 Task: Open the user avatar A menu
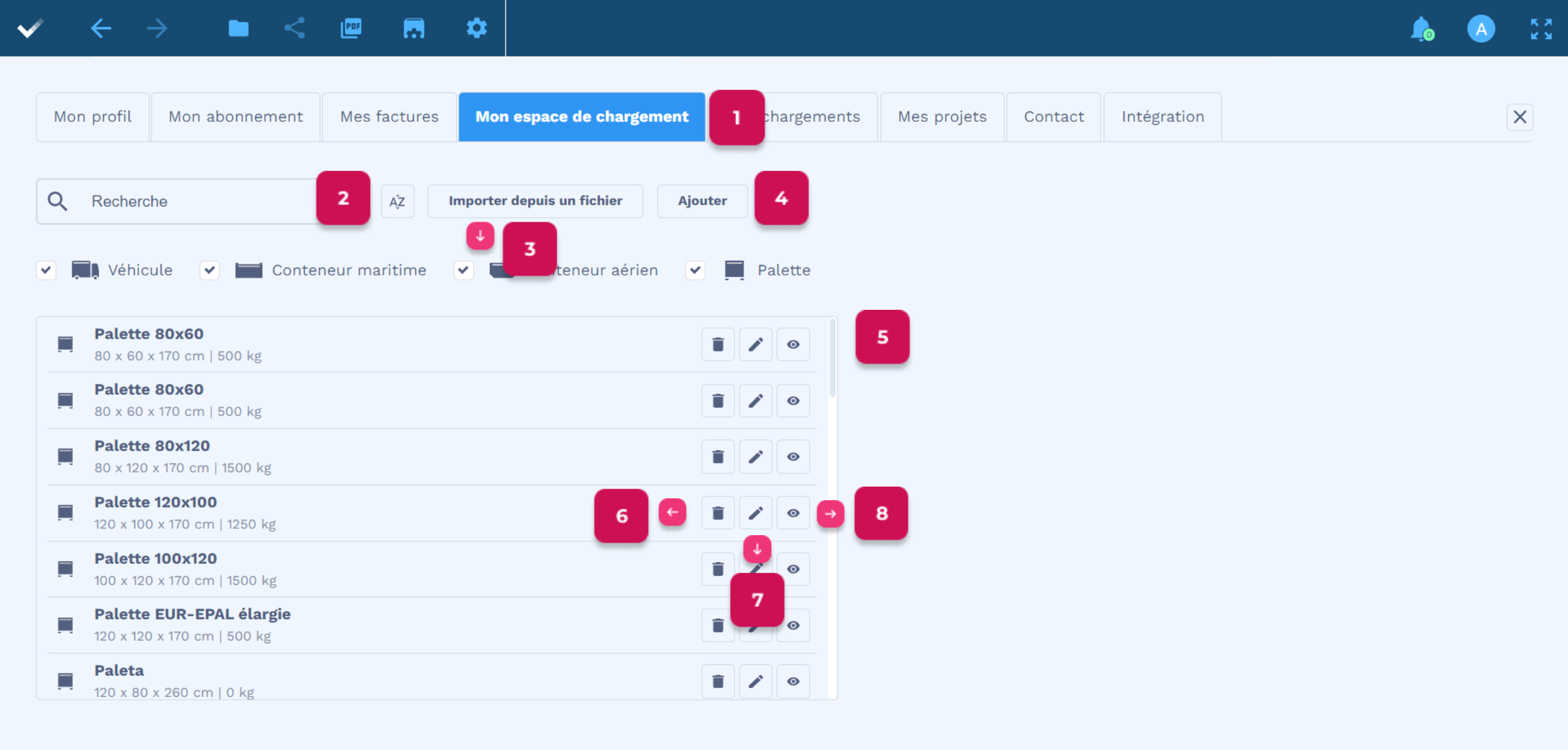click(x=1480, y=29)
